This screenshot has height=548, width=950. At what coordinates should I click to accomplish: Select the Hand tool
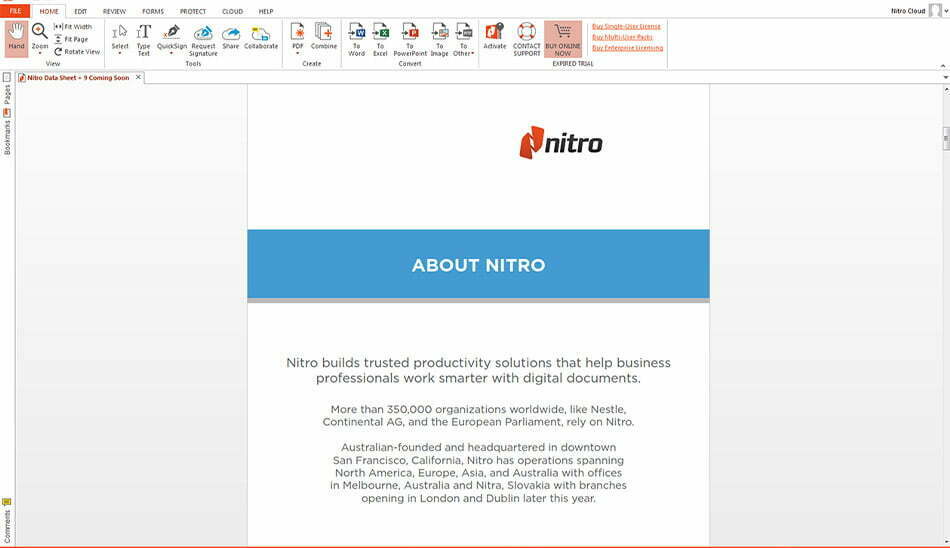point(16,38)
